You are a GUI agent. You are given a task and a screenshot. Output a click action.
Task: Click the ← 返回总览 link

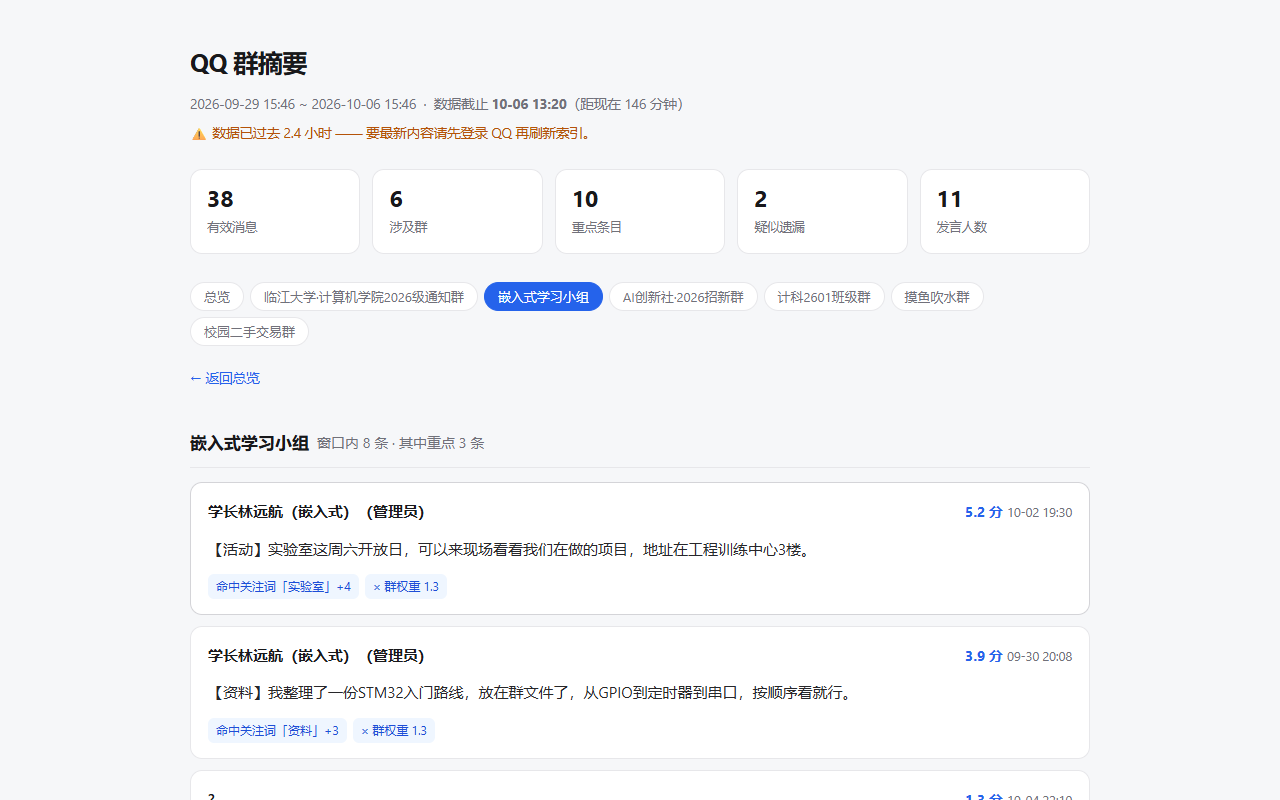click(225, 378)
